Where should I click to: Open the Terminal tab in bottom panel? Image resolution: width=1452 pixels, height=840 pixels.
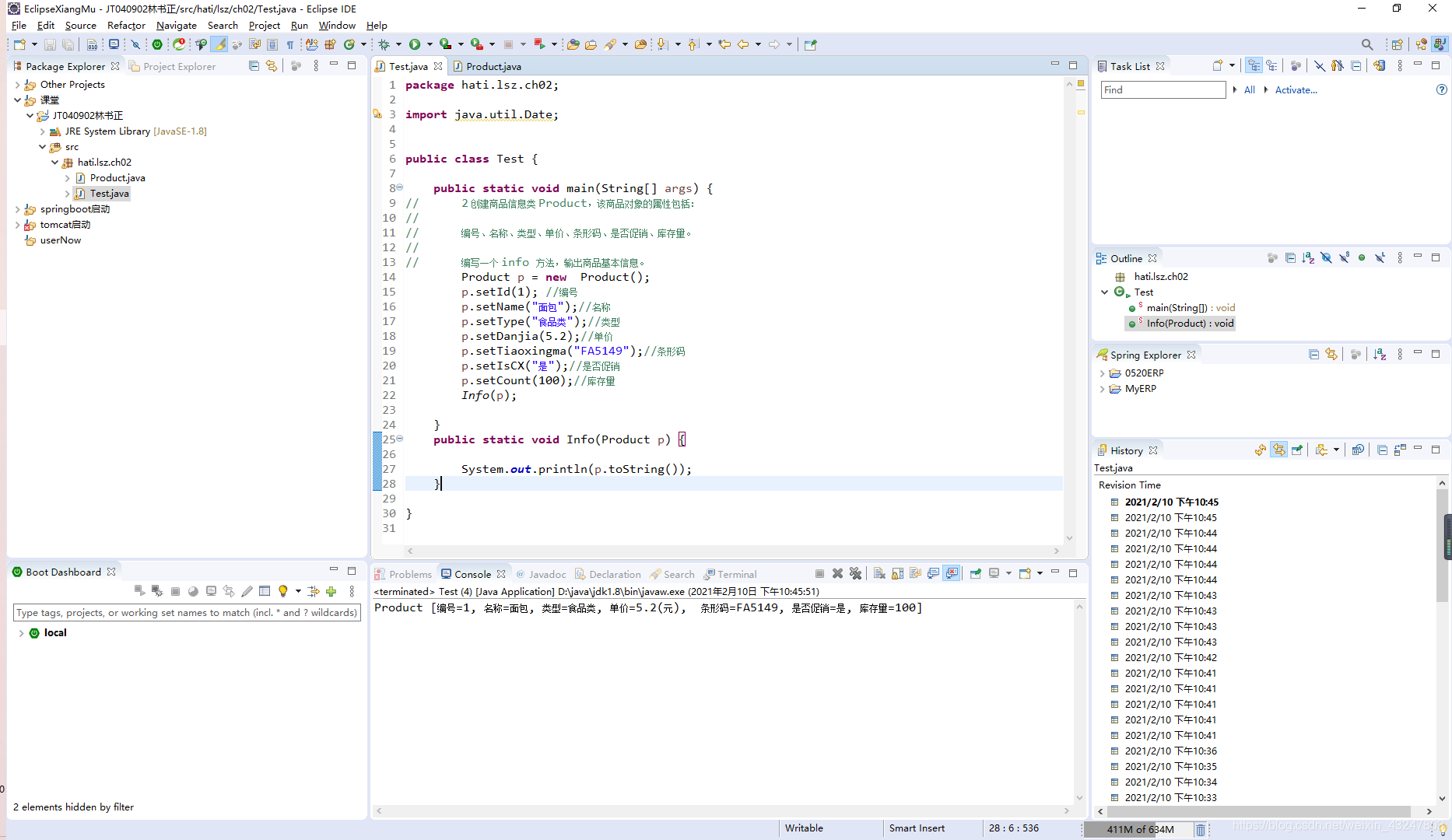coord(730,574)
